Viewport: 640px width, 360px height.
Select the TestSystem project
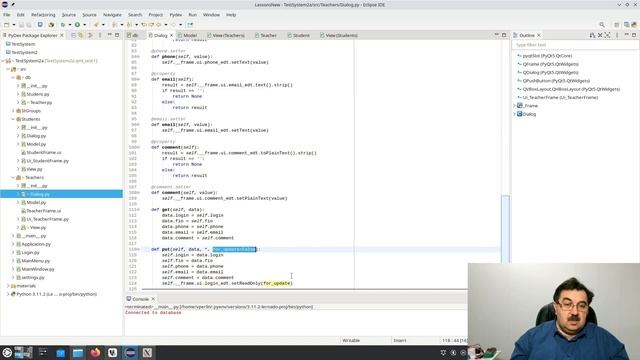pos(23,44)
